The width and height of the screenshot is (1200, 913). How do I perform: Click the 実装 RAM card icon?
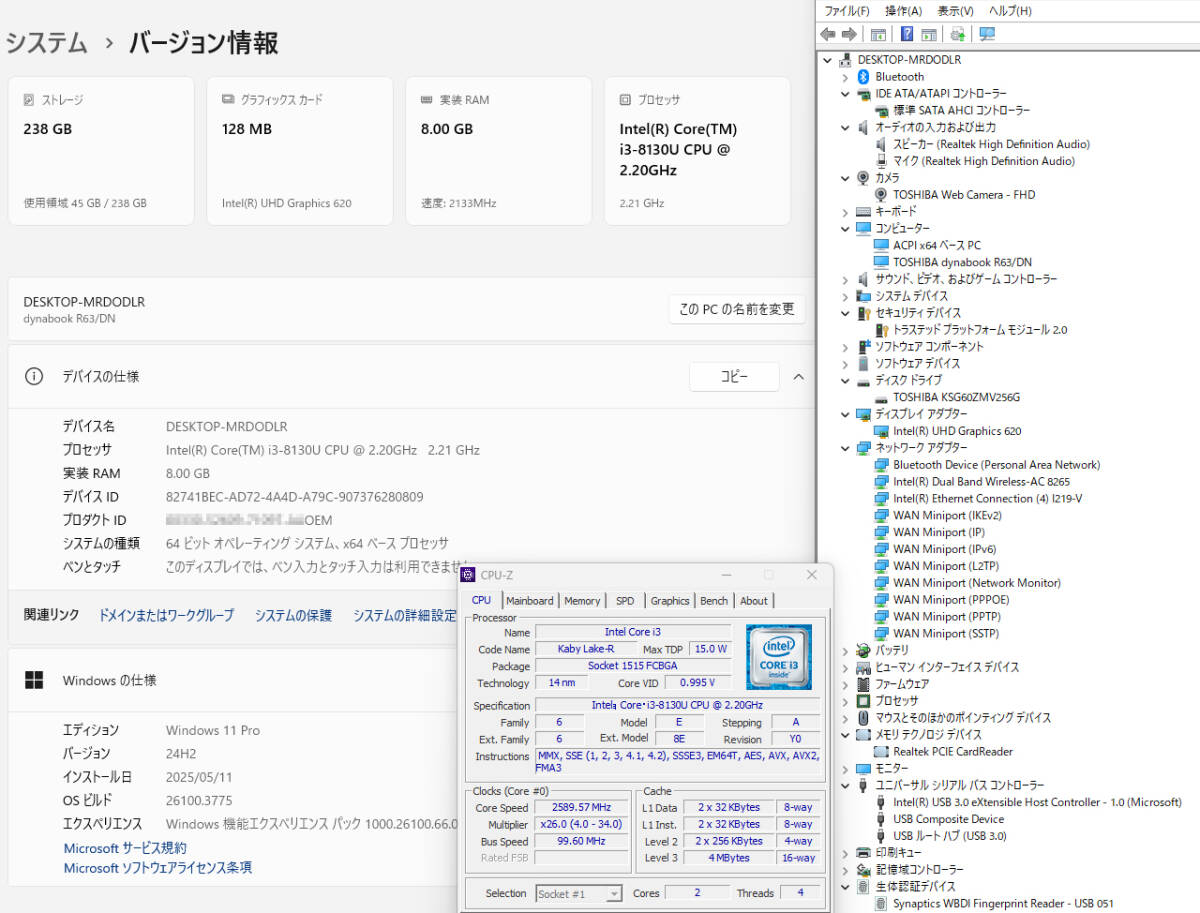click(x=427, y=100)
